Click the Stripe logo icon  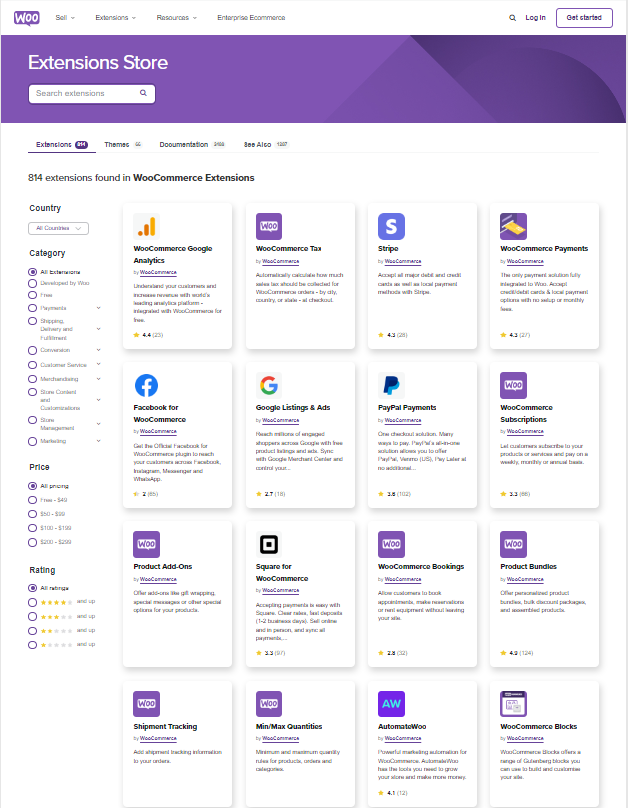(x=391, y=226)
